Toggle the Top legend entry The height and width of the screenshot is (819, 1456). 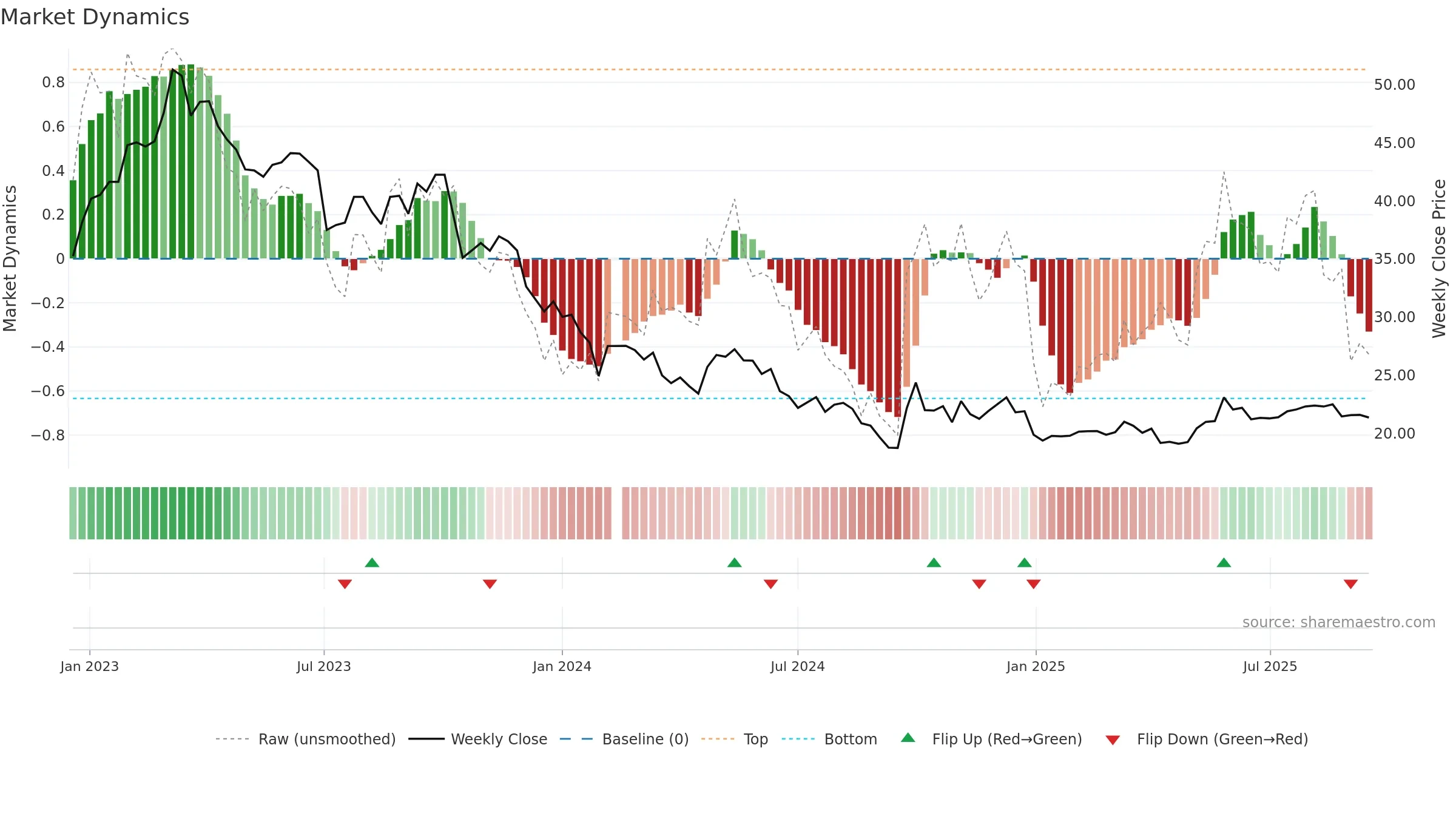[x=735, y=740]
